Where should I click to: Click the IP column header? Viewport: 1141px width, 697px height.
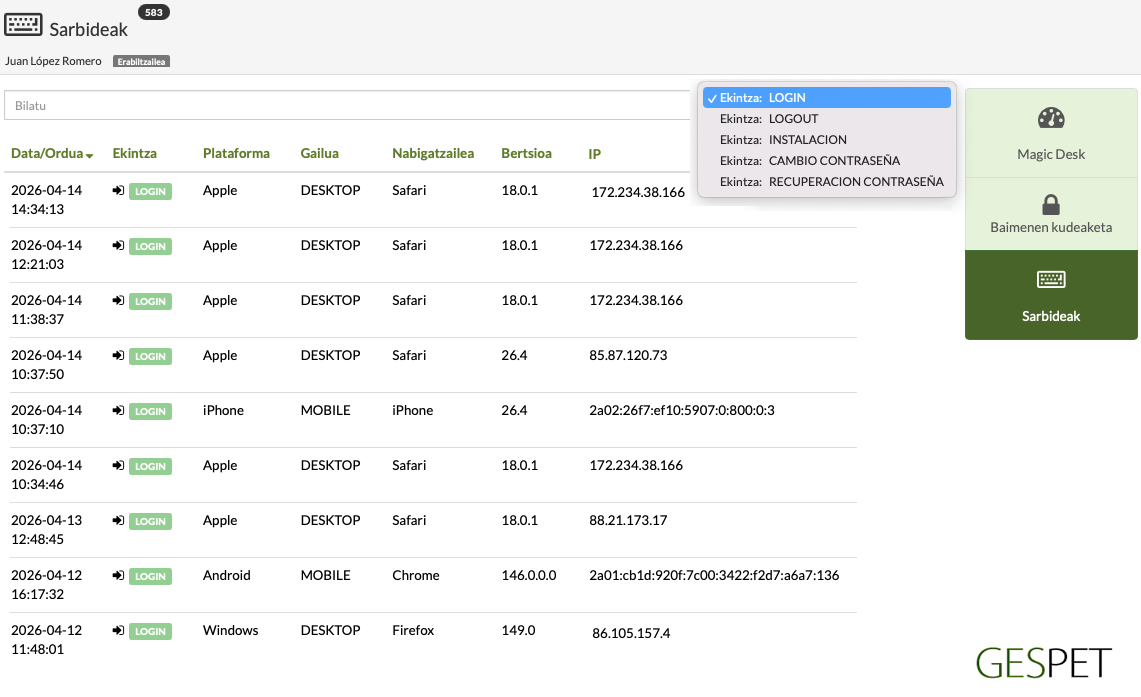594,154
